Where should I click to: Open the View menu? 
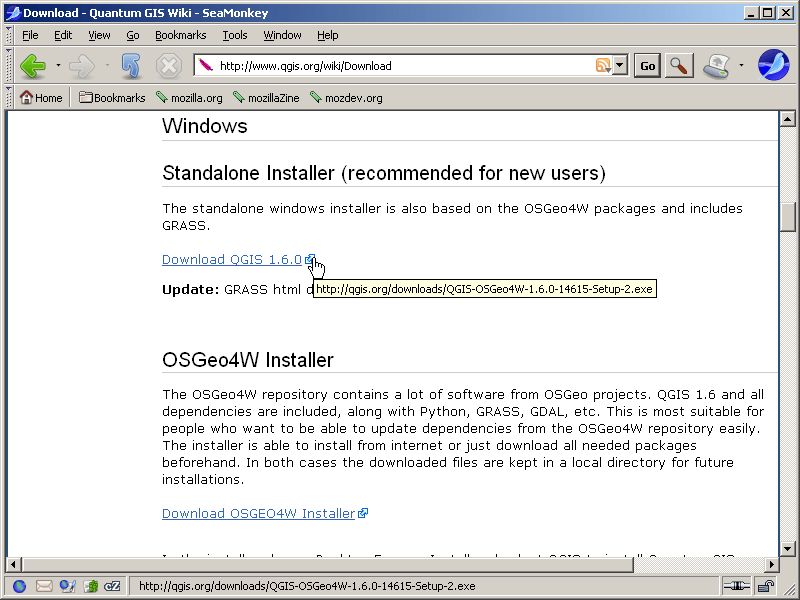[x=99, y=35]
